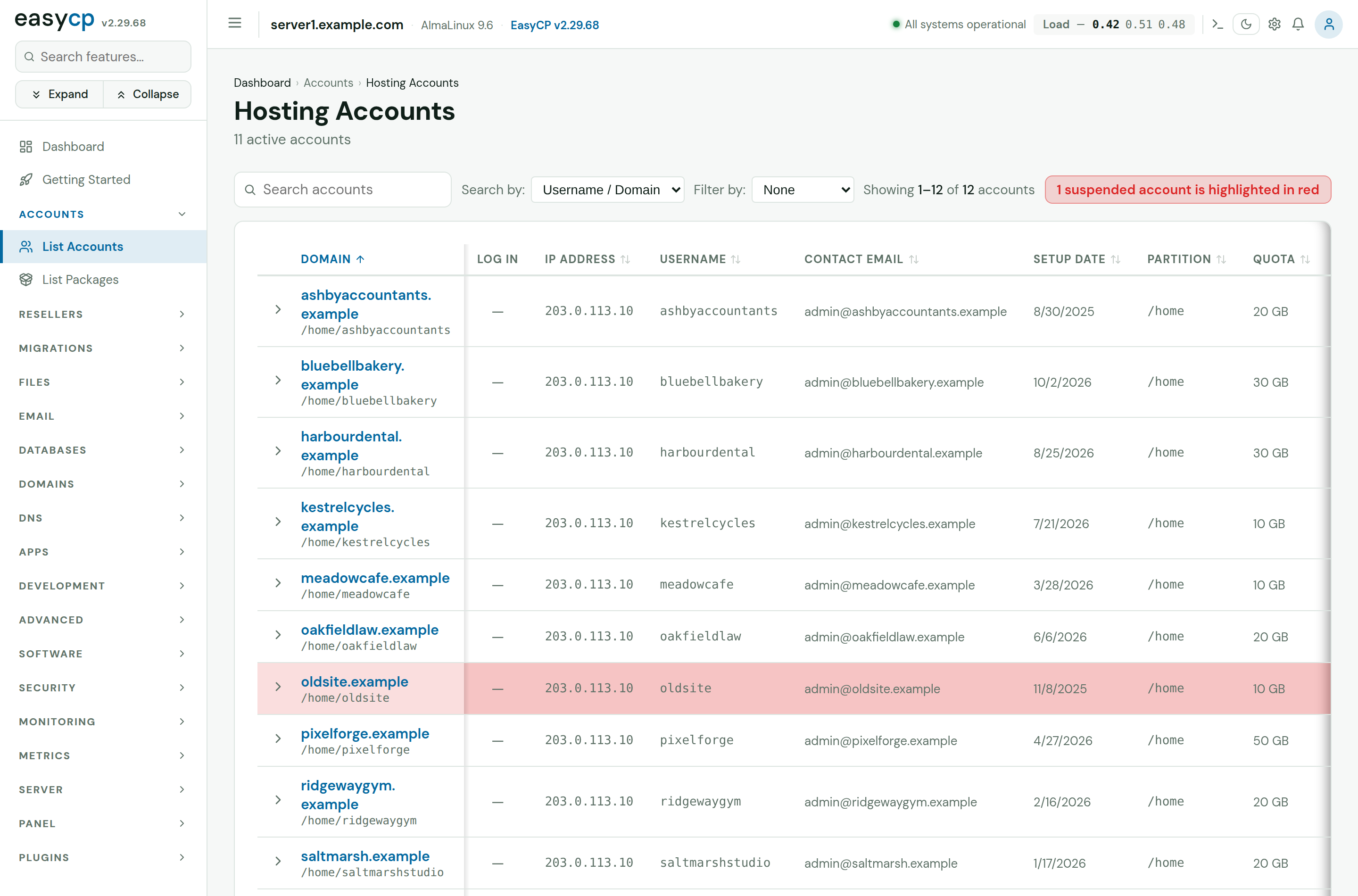Open the EMAIL sidebar section
Screen dimensions: 1358x896
pyautogui.click(x=103, y=416)
